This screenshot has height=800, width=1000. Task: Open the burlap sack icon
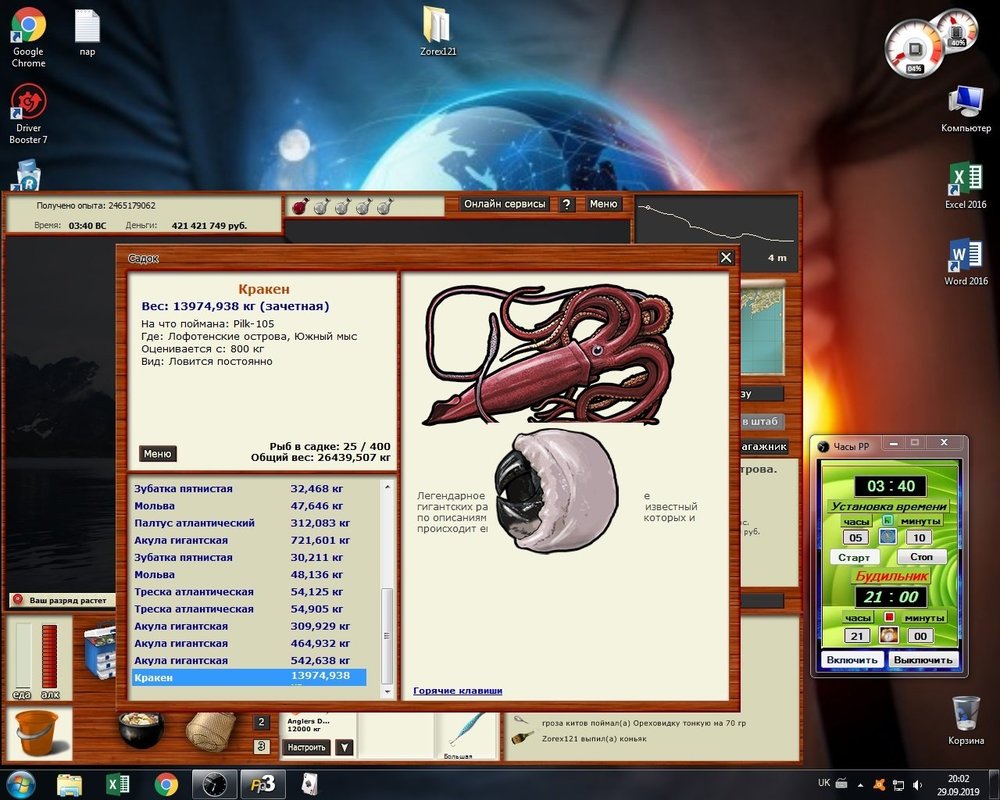point(210,730)
